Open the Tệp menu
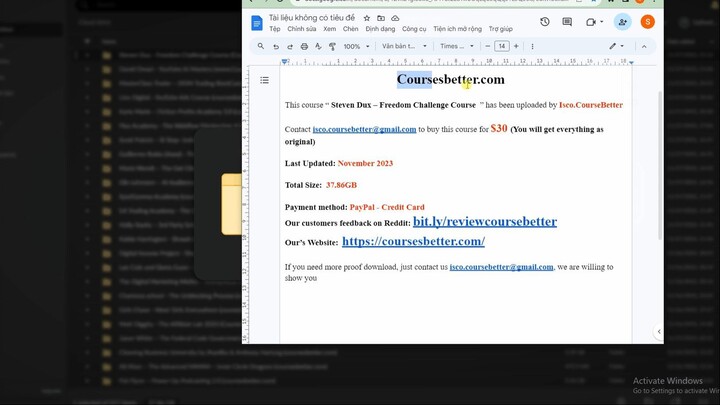Image resolution: width=720 pixels, height=405 pixels. [x=275, y=29]
